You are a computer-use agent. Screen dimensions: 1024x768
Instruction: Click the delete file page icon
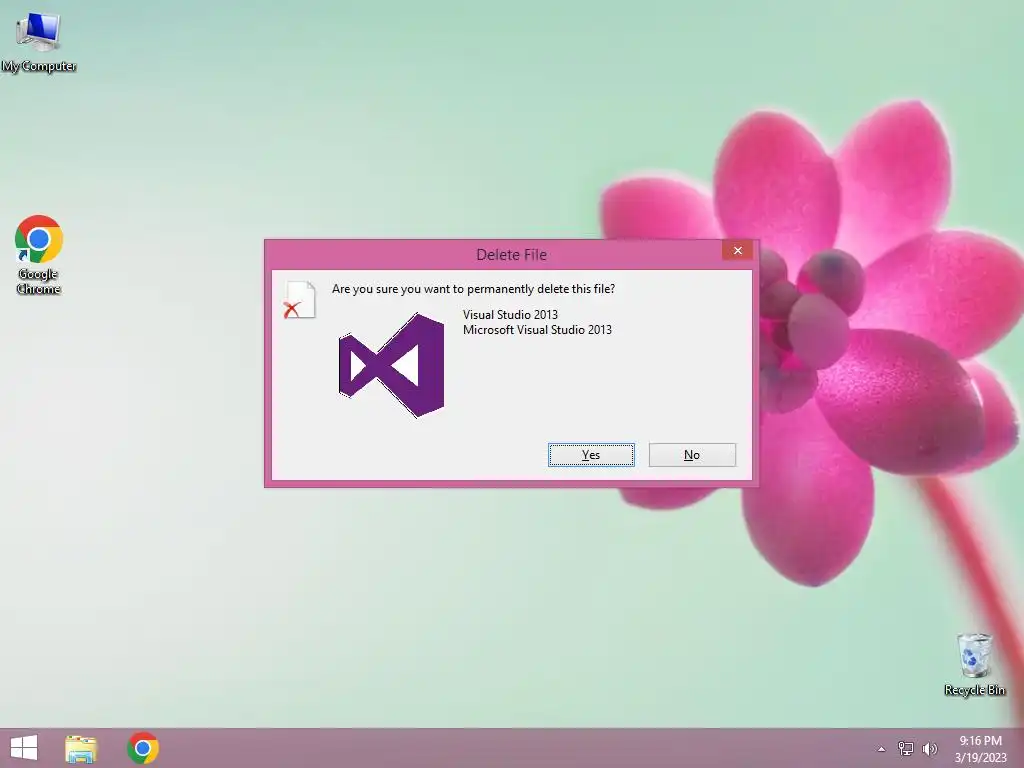[x=300, y=300]
